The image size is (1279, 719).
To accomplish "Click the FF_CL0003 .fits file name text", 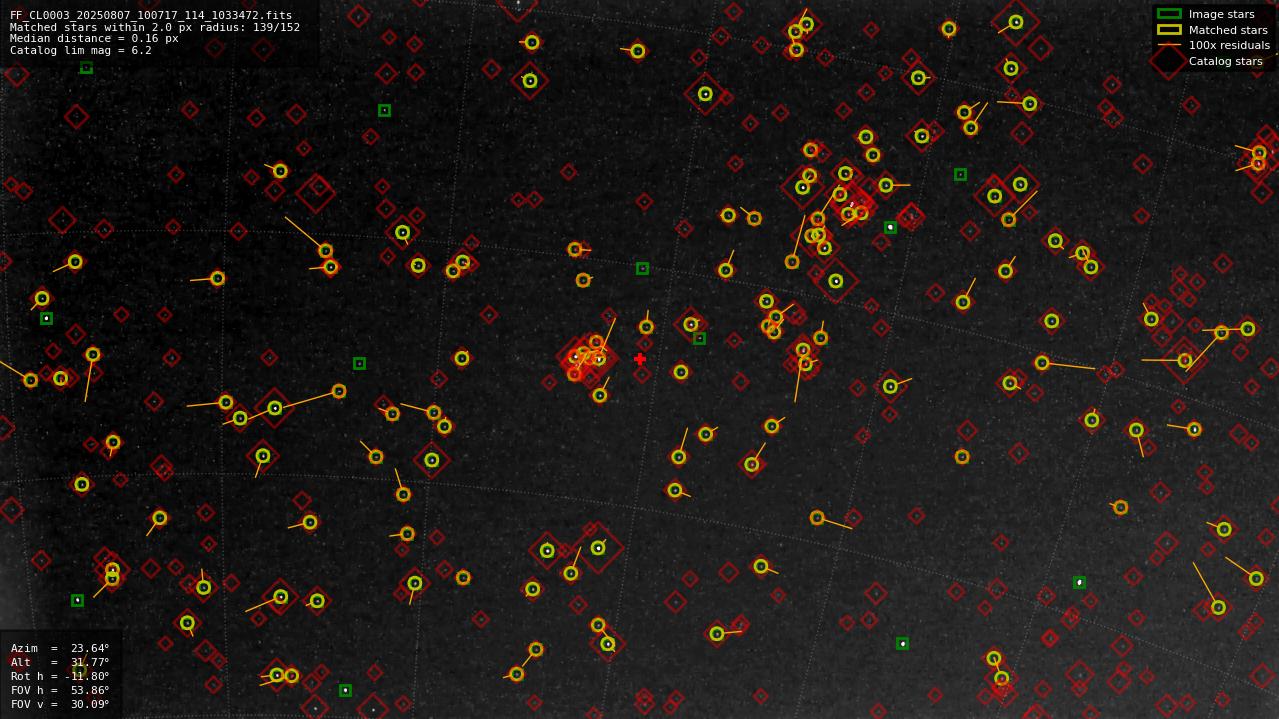I will (x=151, y=16).
